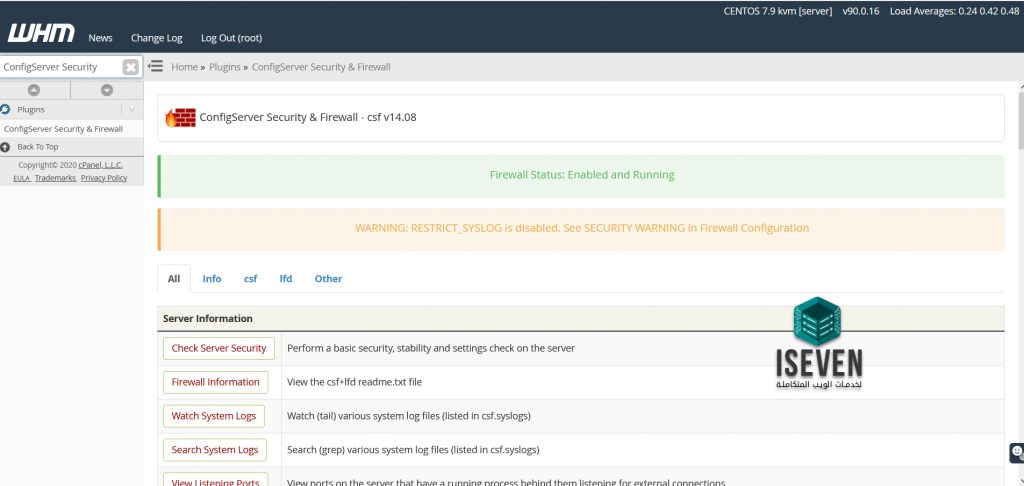Click 'View the csf+lfd readme.txt file' description
The height and width of the screenshot is (486, 1024).
(x=355, y=382)
